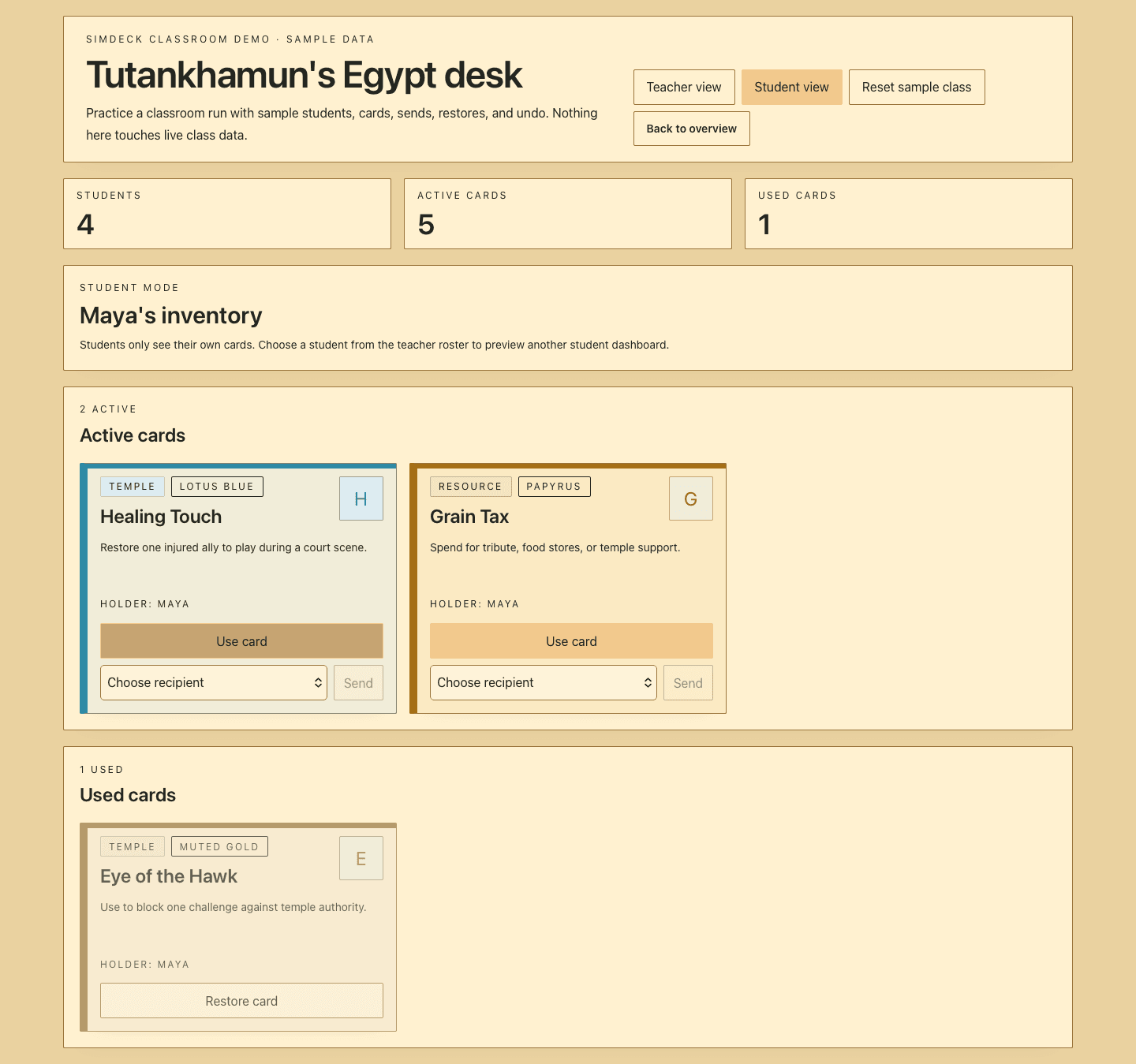
Task: Reset the sample class
Action: click(917, 87)
